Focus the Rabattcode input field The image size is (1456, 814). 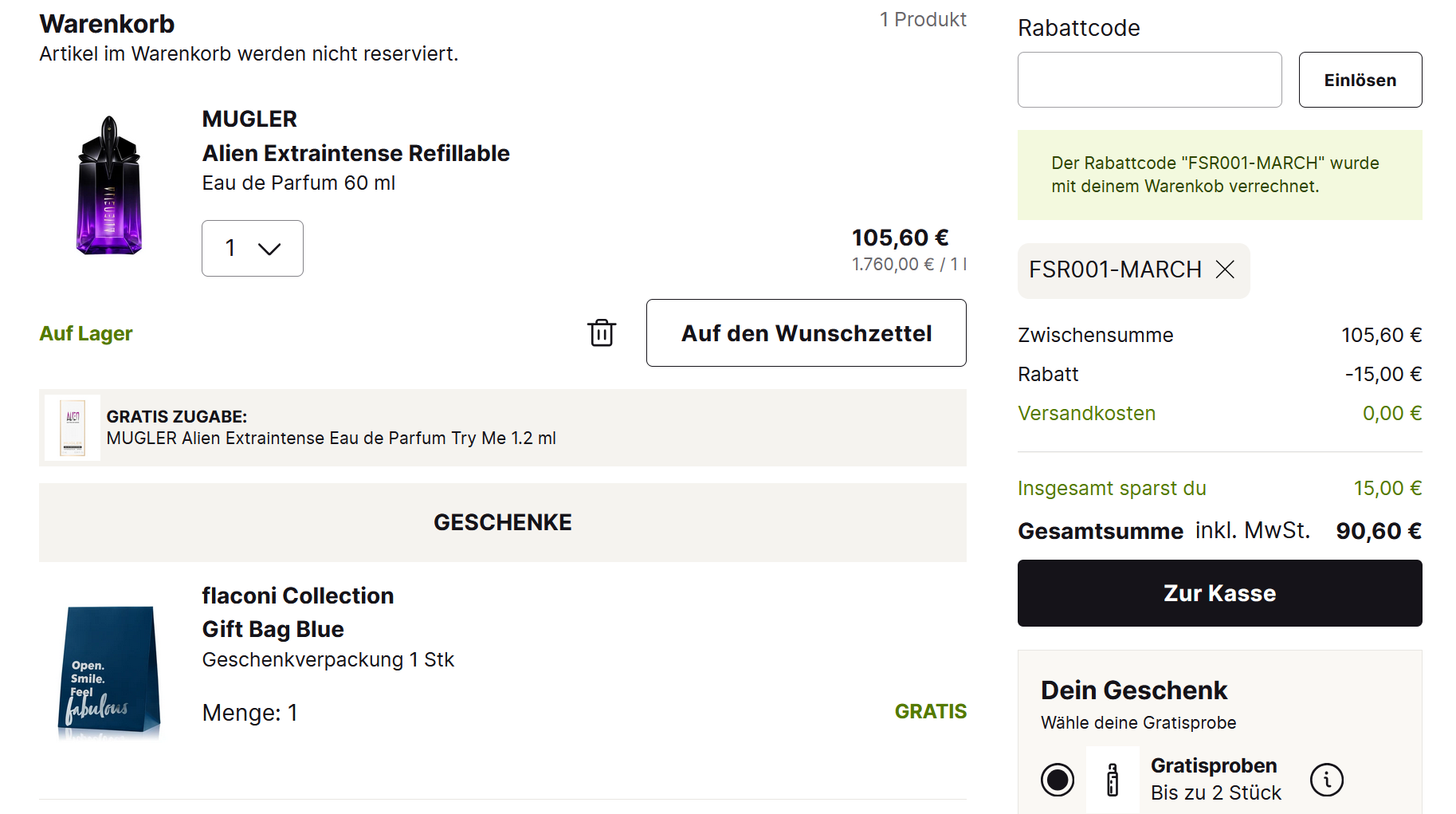1149,80
